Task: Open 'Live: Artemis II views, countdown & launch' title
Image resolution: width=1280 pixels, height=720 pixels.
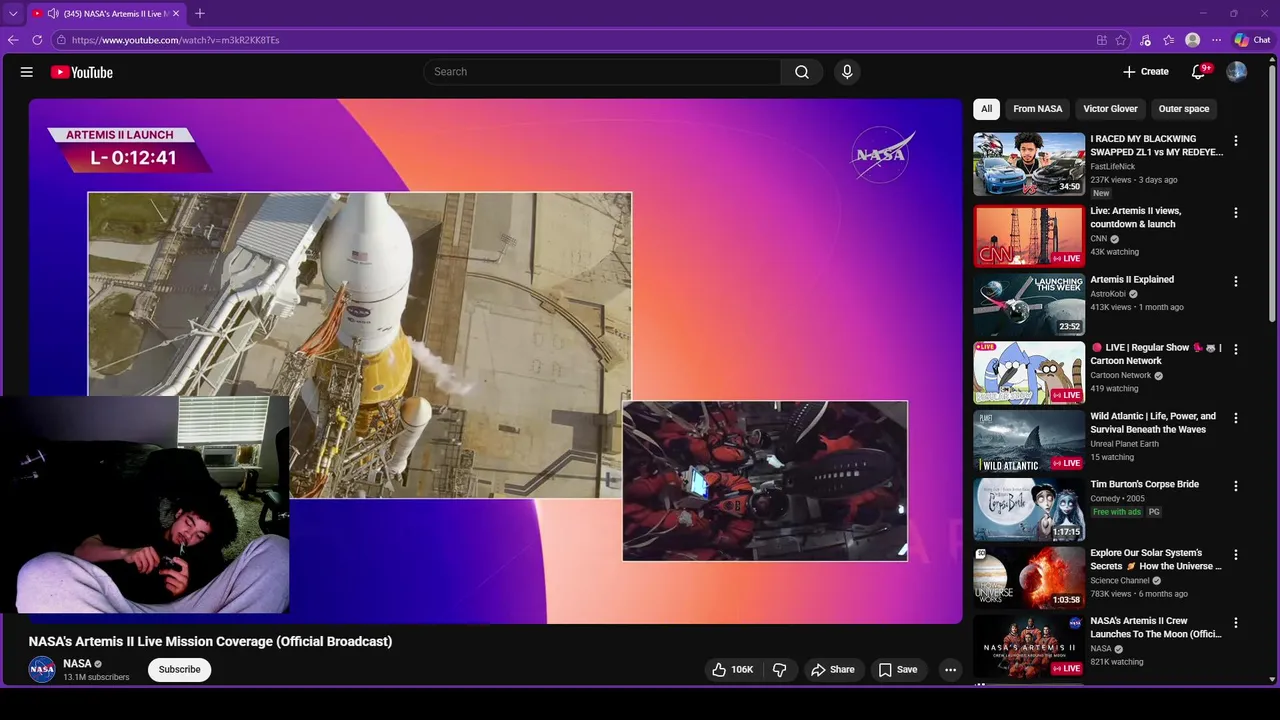Action: 1136,218
